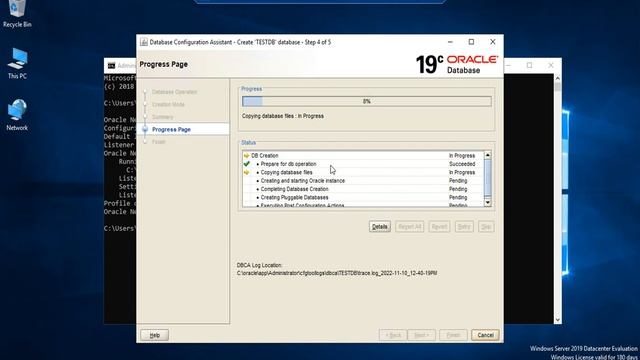
Task: Open Help in the DBCA wizard
Action: click(154, 335)
